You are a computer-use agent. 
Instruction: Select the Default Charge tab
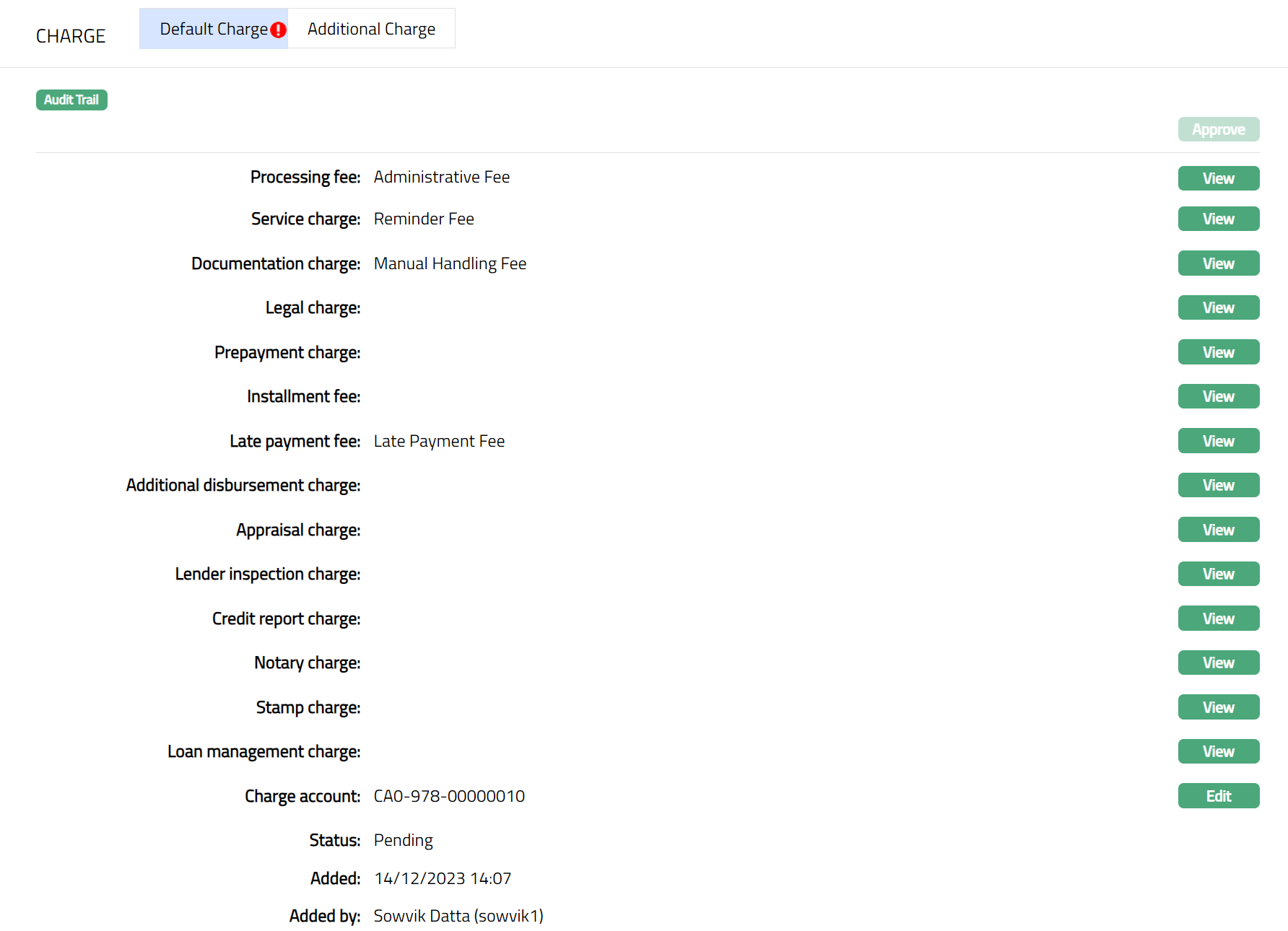coord(213,29)
